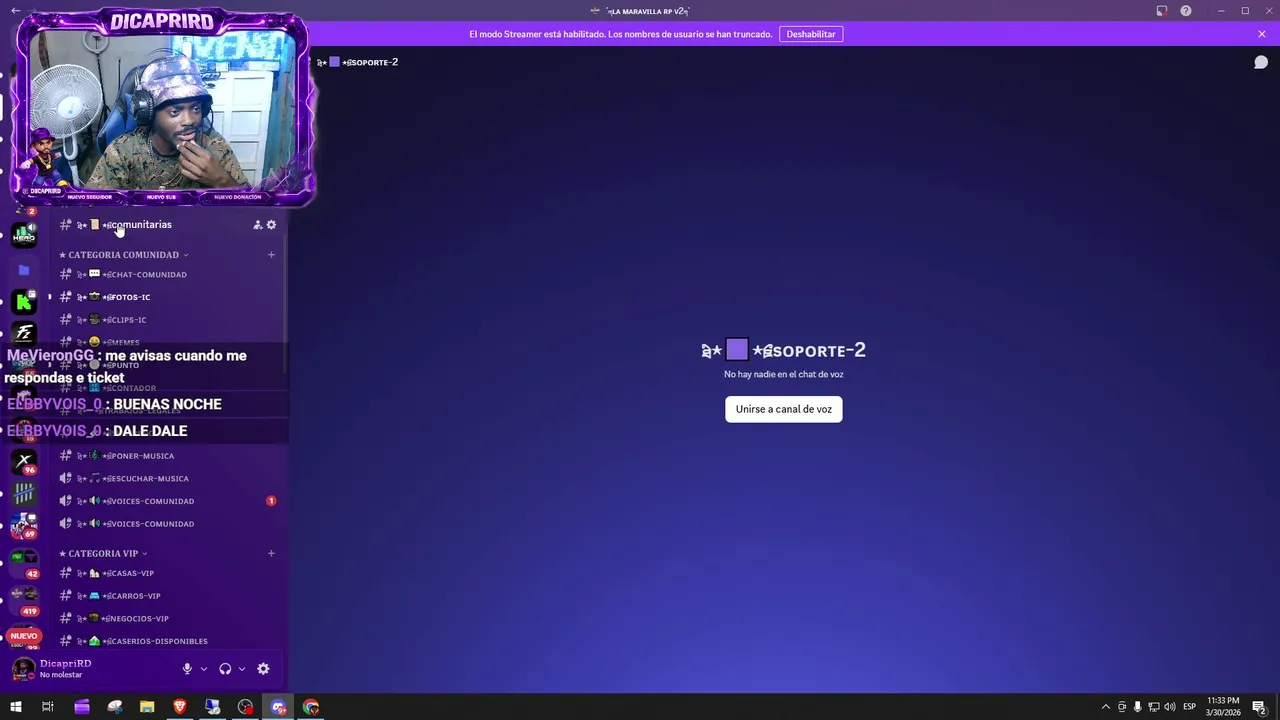Open File Explorer on taskbar
1280x720 pixels.
pyautogui.click(x=147, y=707)
